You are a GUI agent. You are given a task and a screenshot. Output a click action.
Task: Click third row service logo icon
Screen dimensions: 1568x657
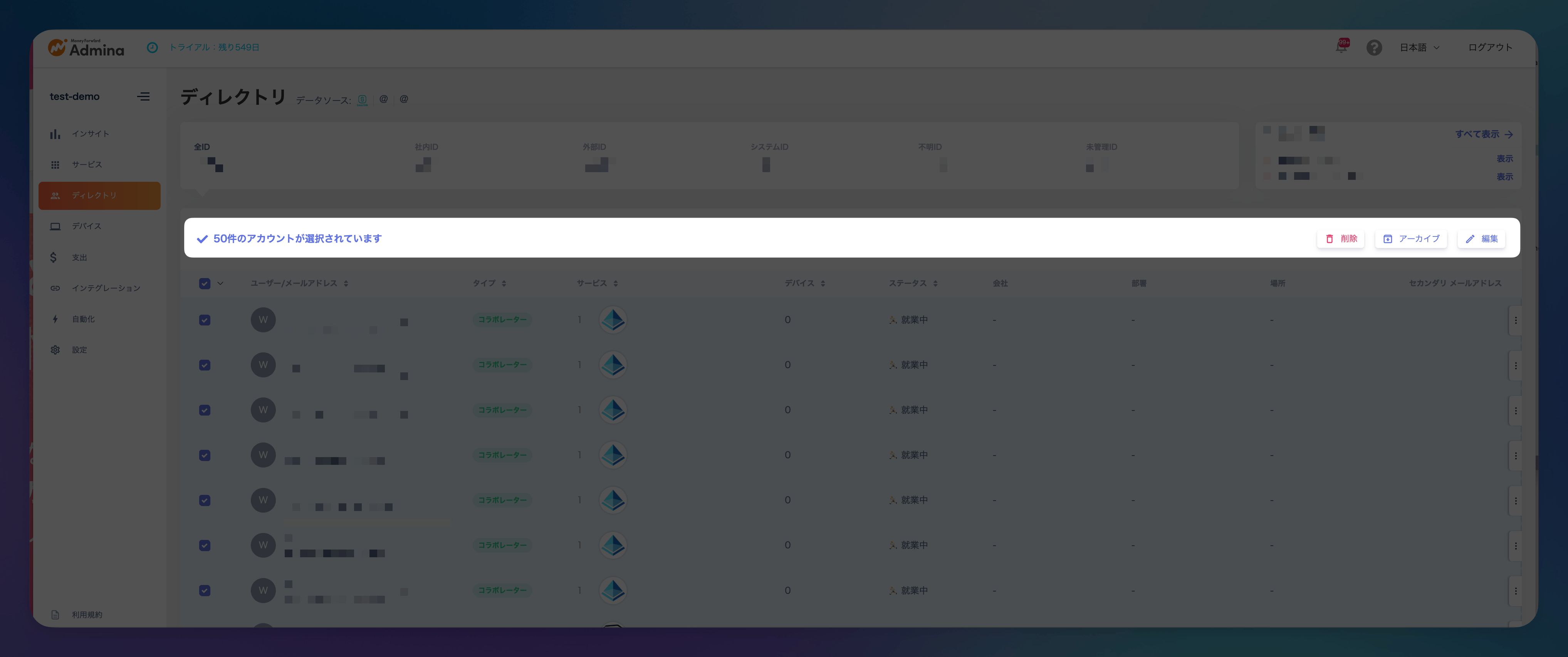613,410
